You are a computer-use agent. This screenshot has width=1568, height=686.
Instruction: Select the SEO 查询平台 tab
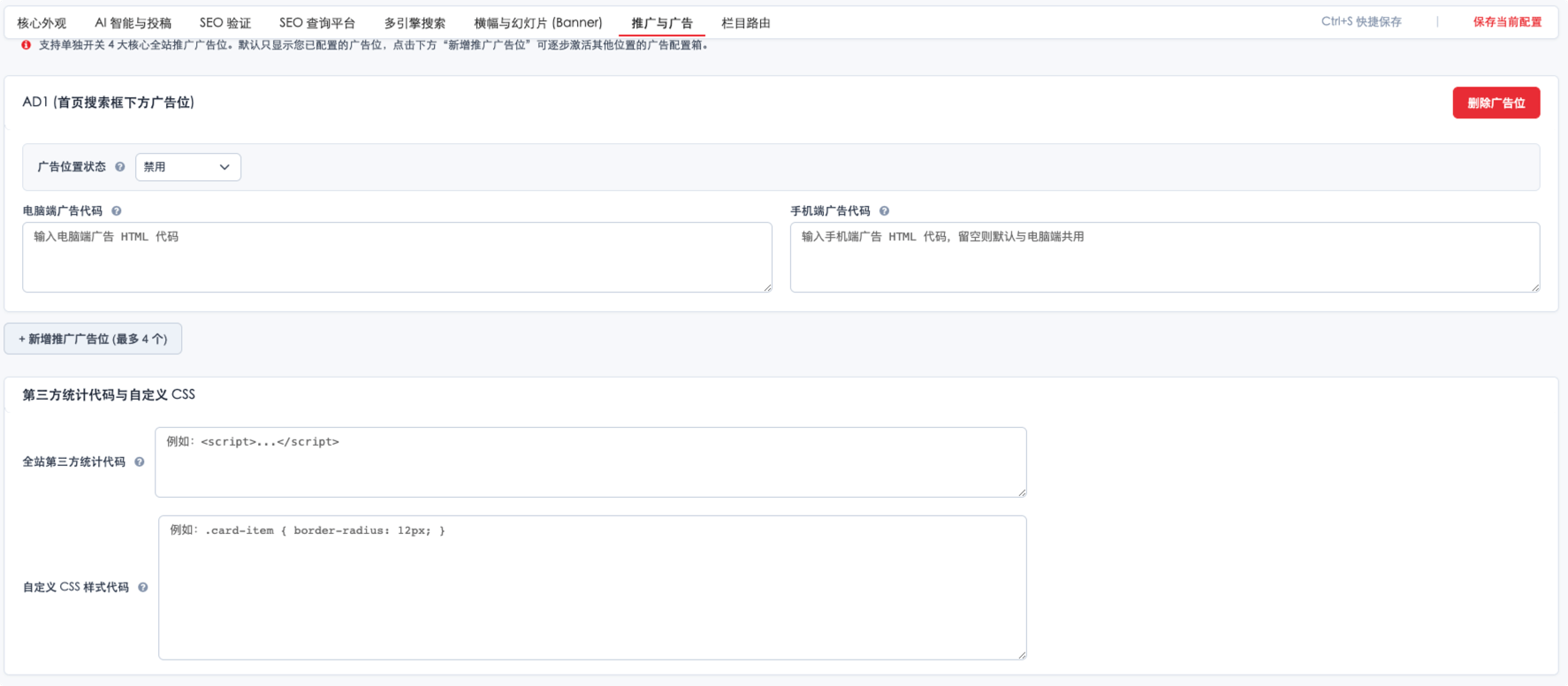317,23
